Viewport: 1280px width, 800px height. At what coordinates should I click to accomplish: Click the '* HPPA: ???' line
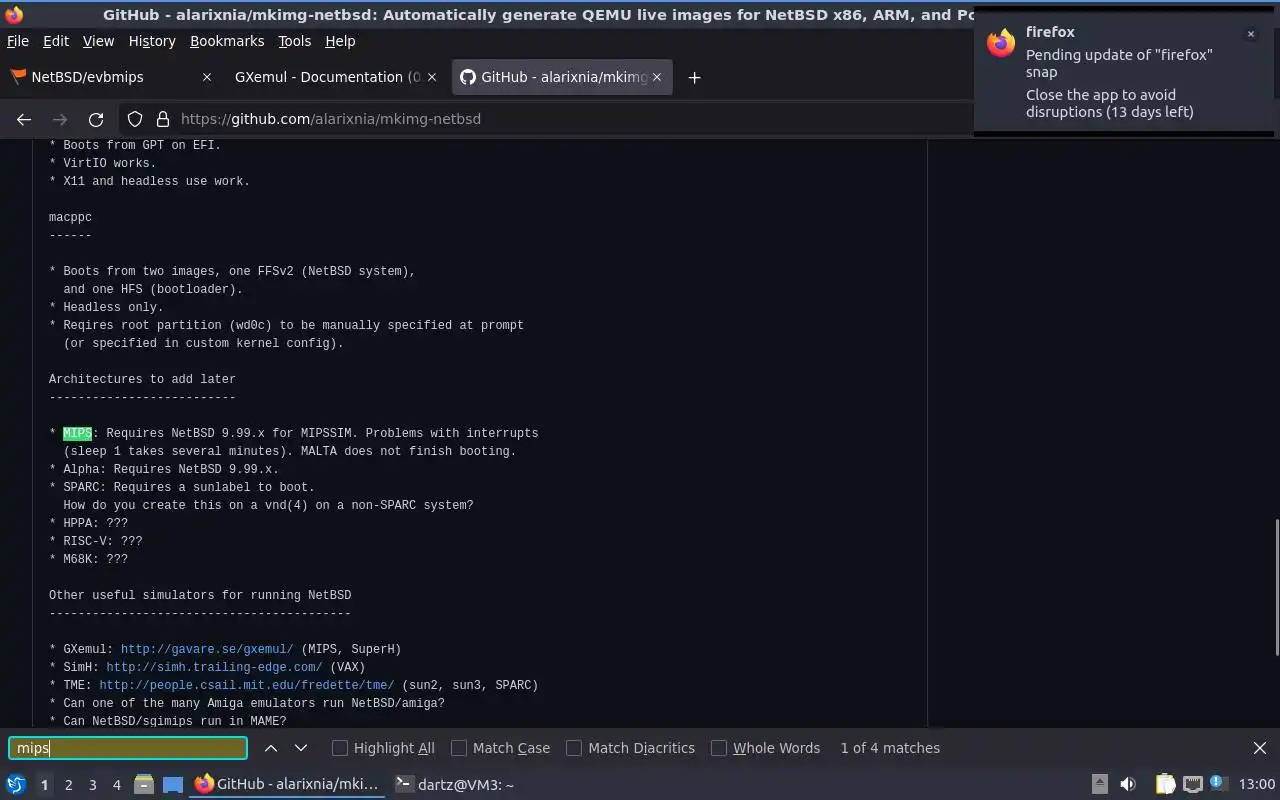pos(89,523)
